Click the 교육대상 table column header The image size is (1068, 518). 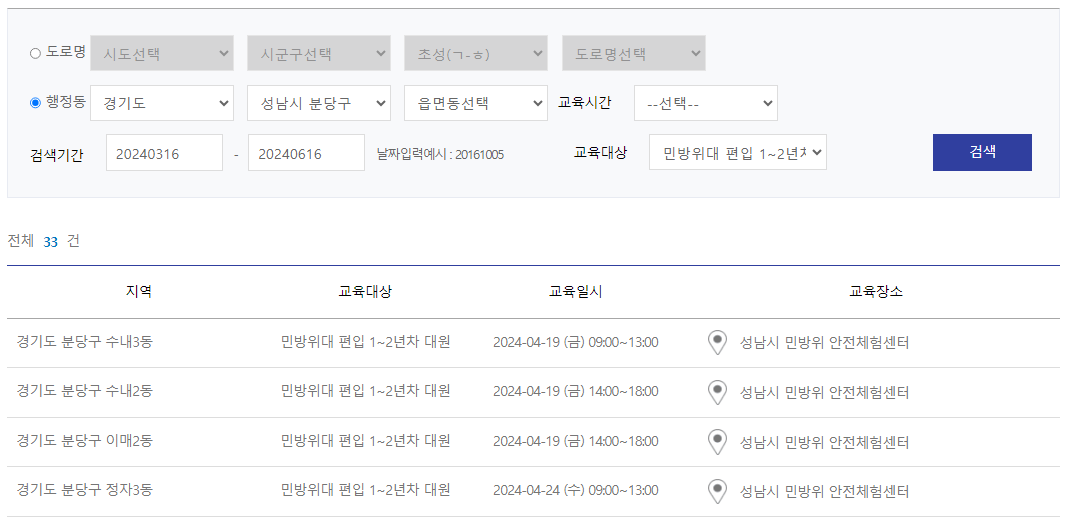(365, 291)
